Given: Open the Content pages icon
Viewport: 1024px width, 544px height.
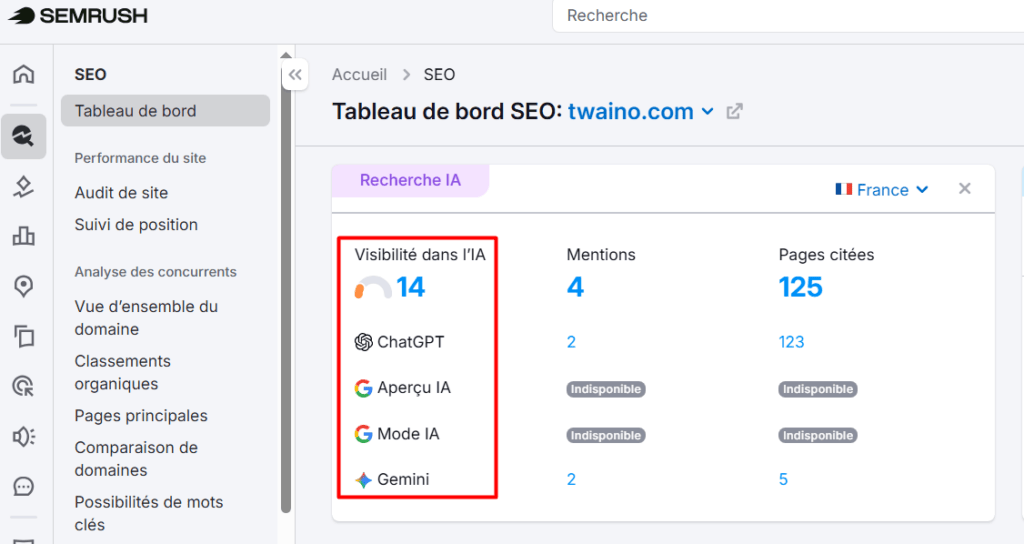Looking at the screenshot, I should click(24, 336).
